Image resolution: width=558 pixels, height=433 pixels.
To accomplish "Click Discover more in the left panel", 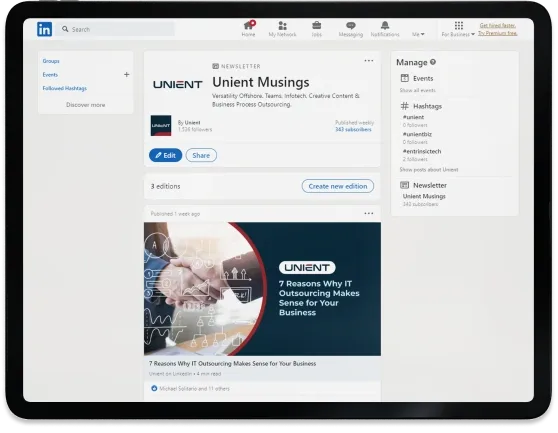I will [85, 105].
